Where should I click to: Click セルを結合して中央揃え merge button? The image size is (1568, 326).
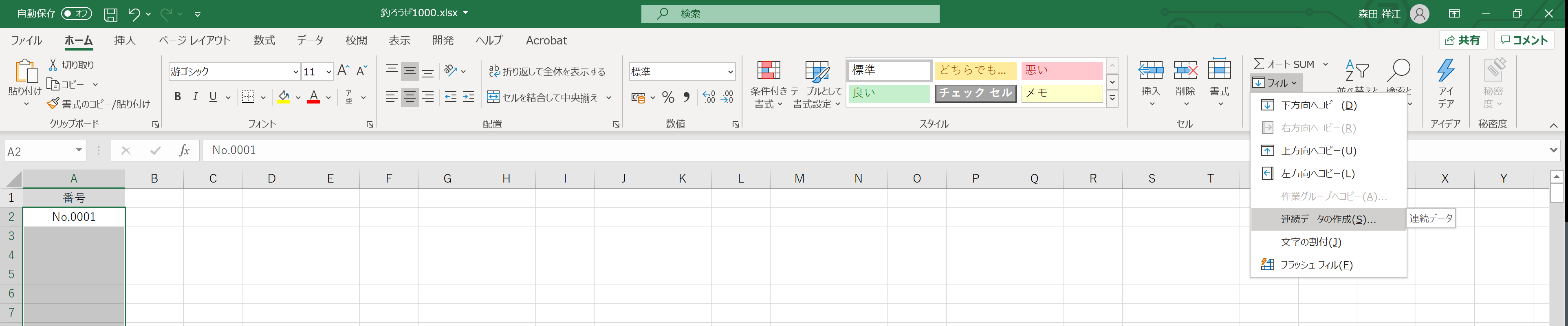pyautogui.click(x=542, y=97)
